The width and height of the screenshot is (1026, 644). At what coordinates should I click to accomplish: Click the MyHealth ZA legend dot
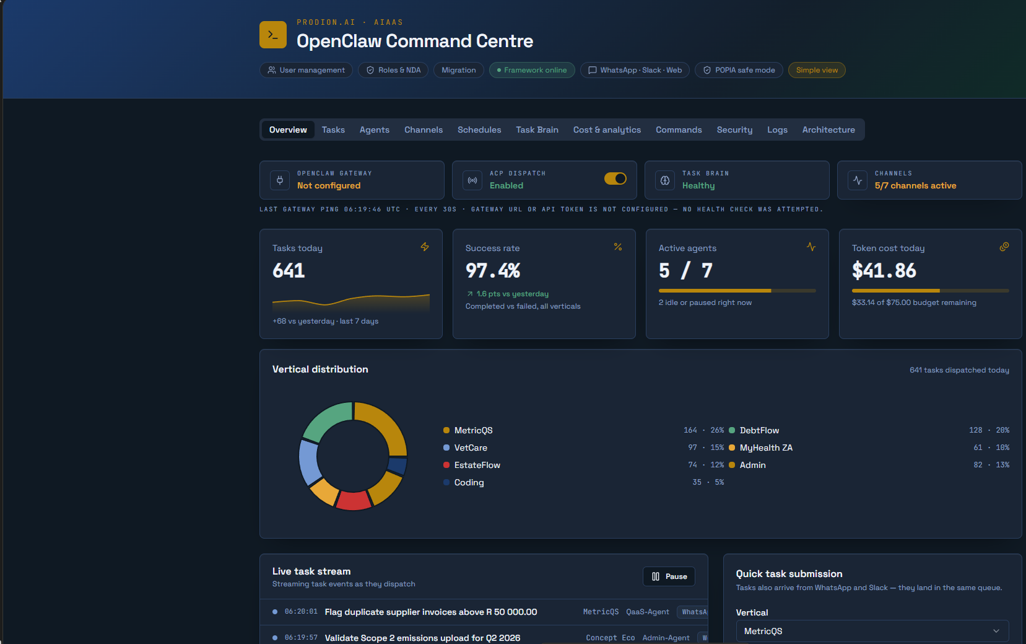732,448
